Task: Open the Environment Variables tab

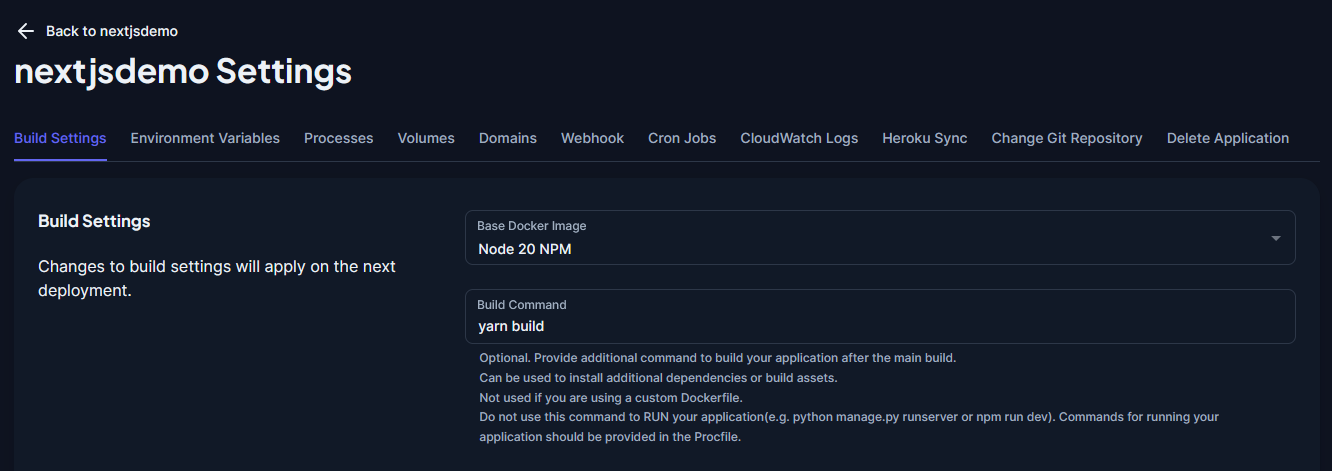Action: [205, 138]
